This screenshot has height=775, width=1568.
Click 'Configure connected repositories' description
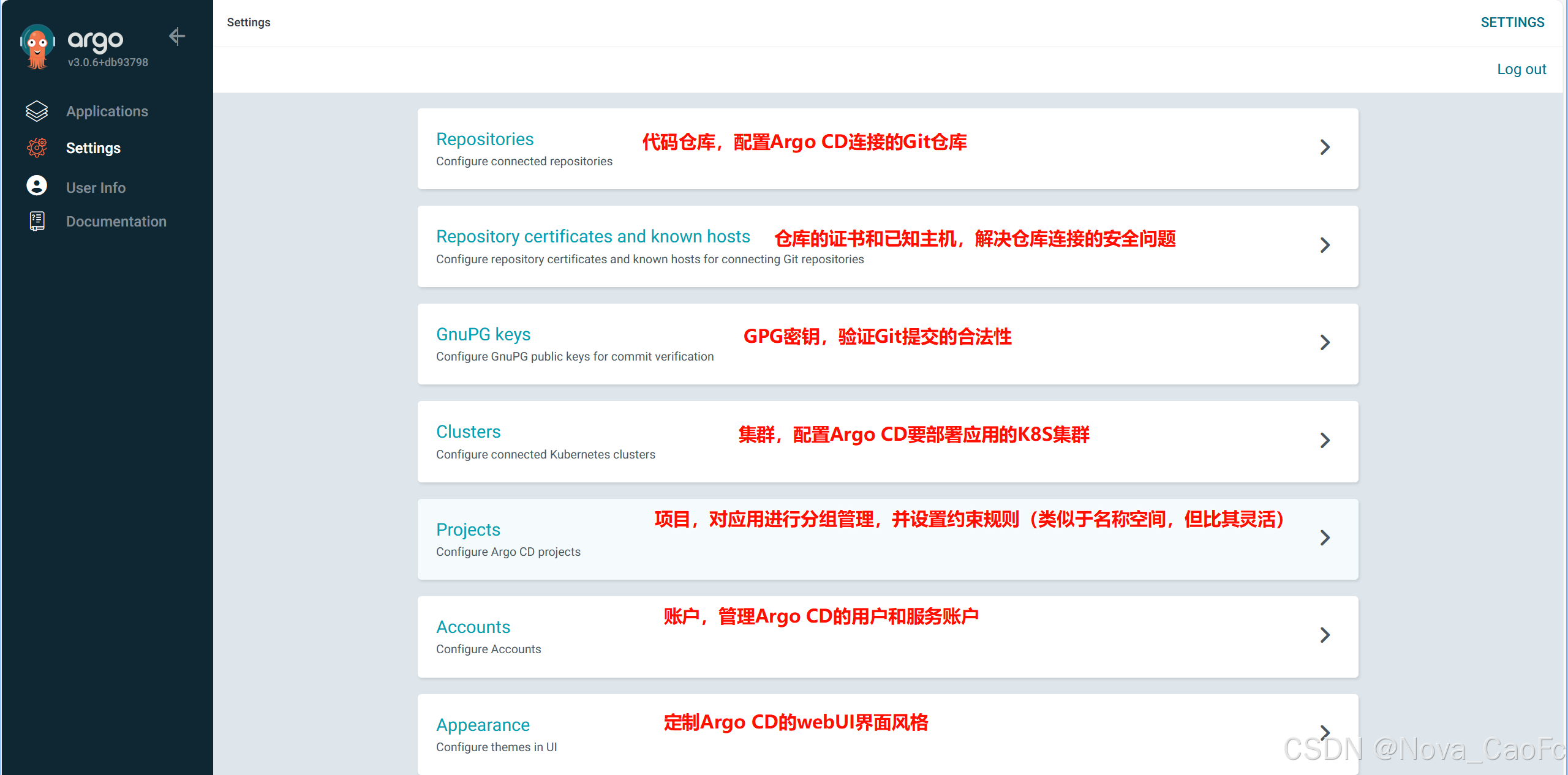tap(524, 161)
